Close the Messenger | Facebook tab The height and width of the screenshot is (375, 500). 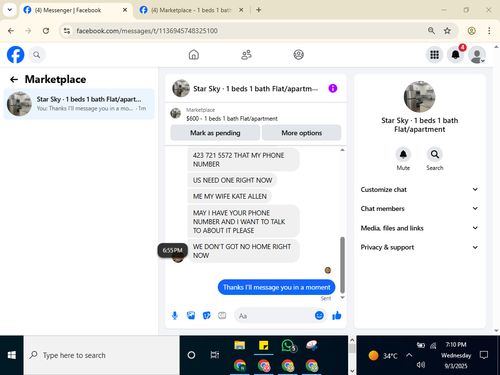pos(125,10)
